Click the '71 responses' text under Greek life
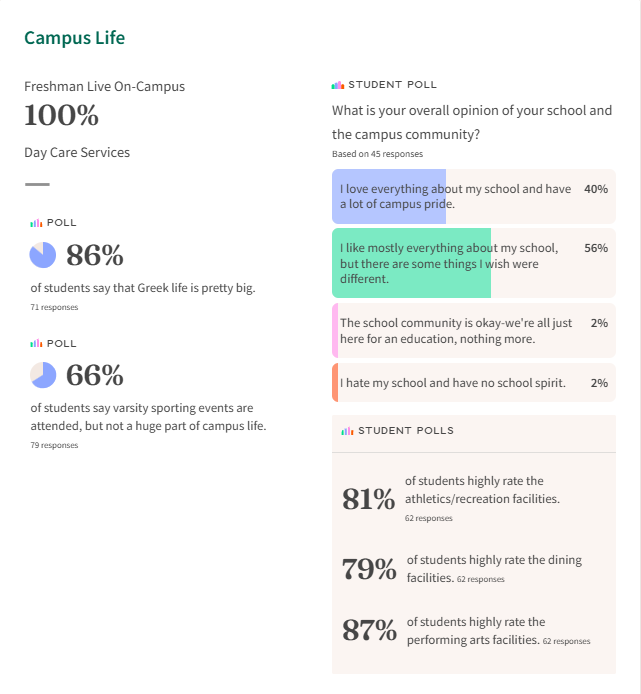 click(54, 307)
